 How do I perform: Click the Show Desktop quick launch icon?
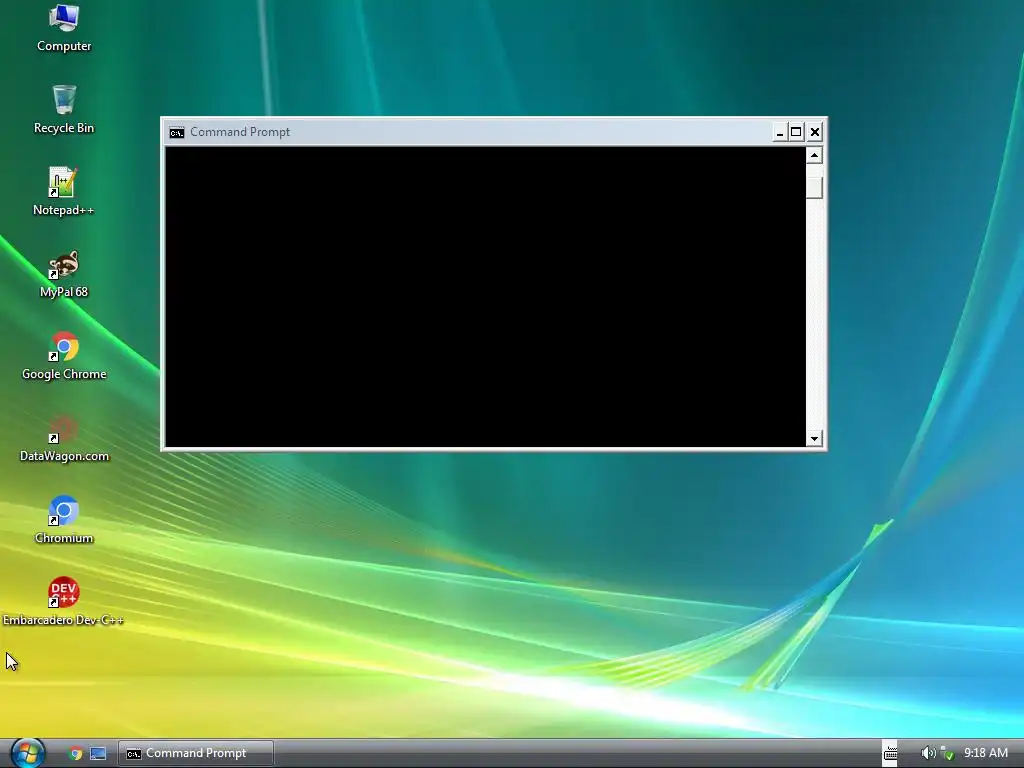pos(98,754)
